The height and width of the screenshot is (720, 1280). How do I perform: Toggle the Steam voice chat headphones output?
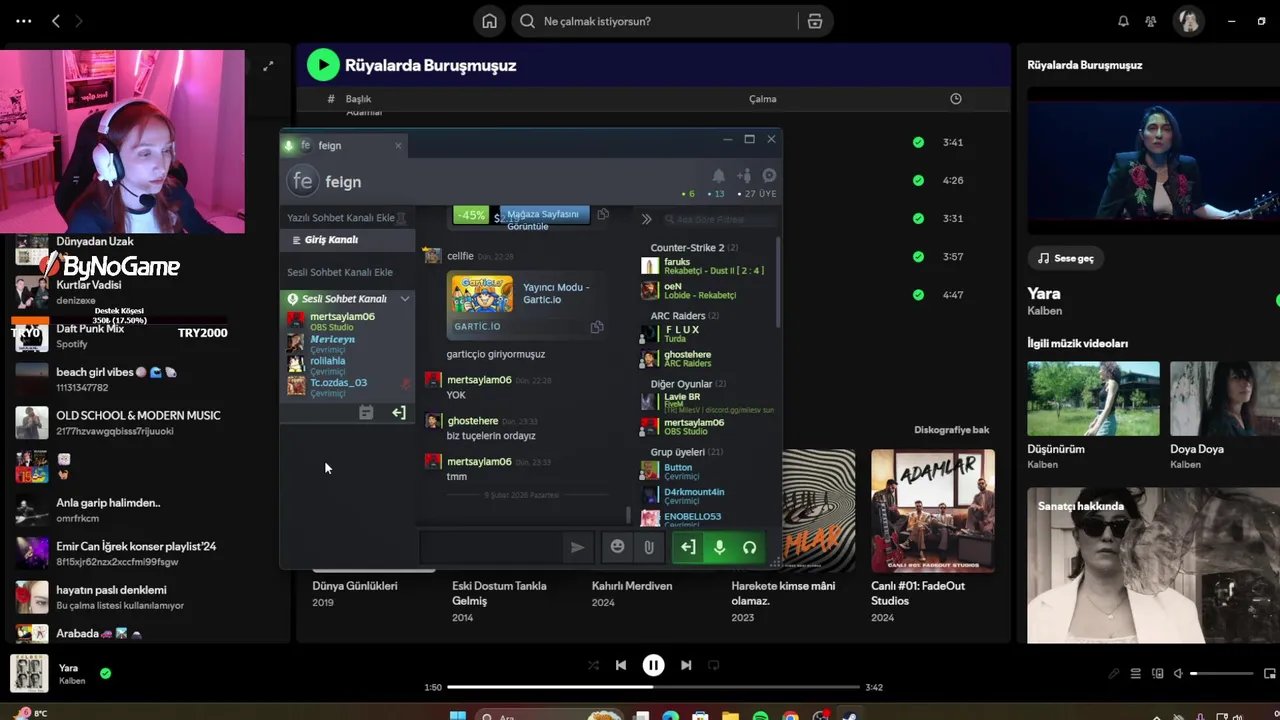[749, 547]
